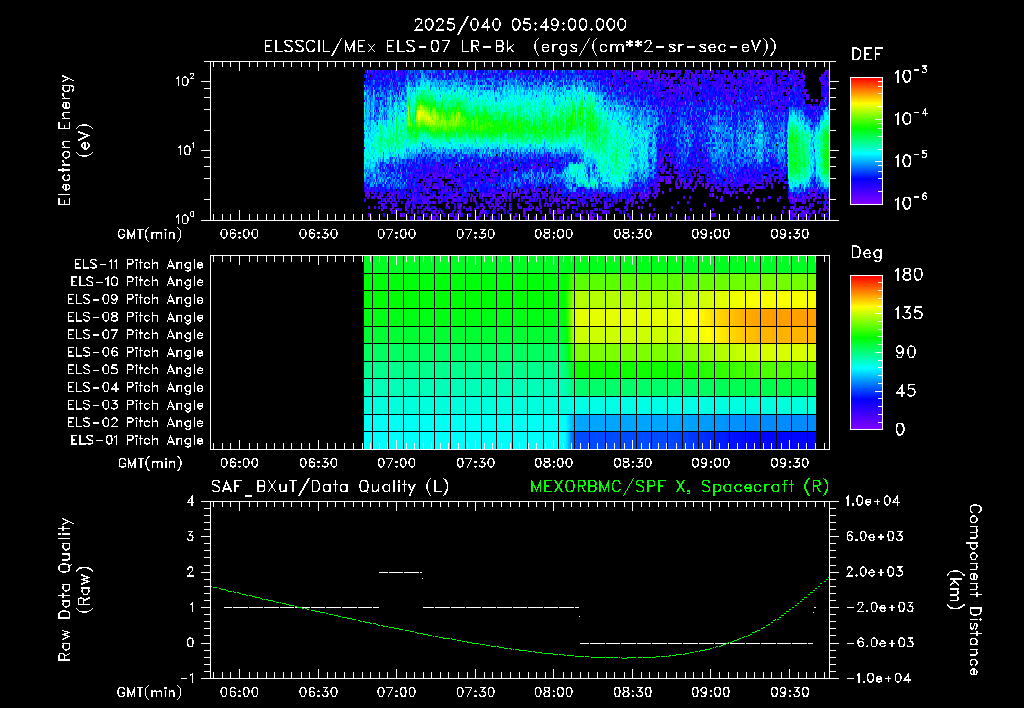Click the Deg pitch angle color bar

pyautogui.click(x=866, y=352)
